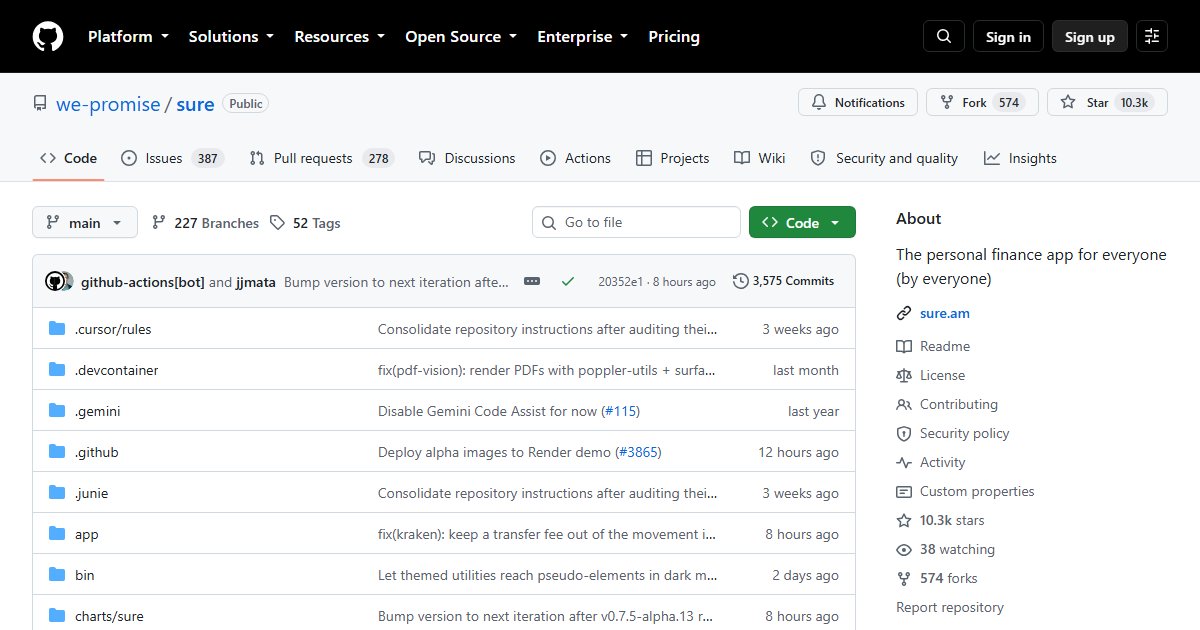This screenshot has width=1200, height=630.
Task: Go to the GitHub homepage via the logo
Action: (x=48, y=37)
